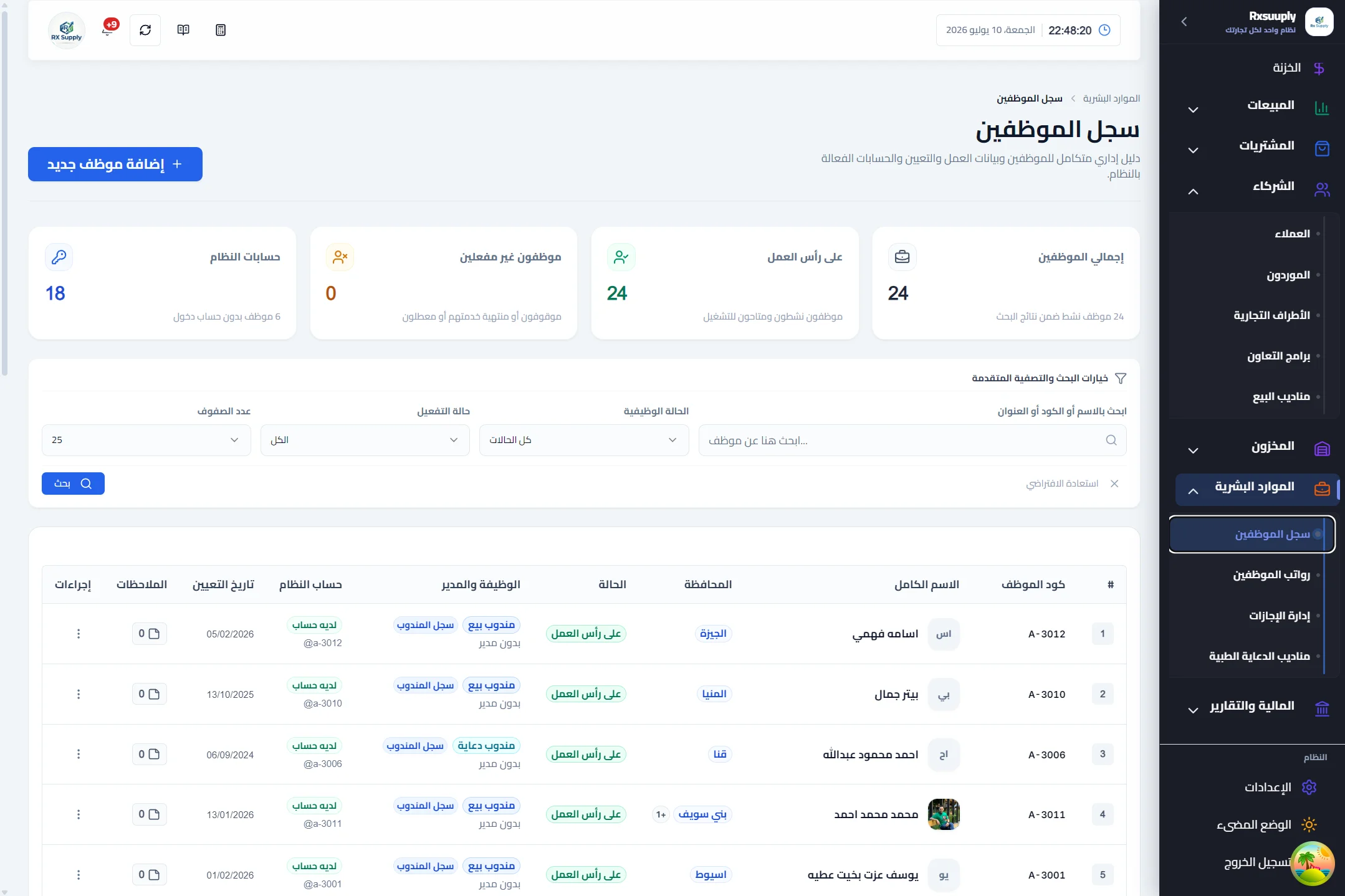The image size is (1345, 896).
Task: Open the job status dropdown (كل الحالات)
Action: 584,440
